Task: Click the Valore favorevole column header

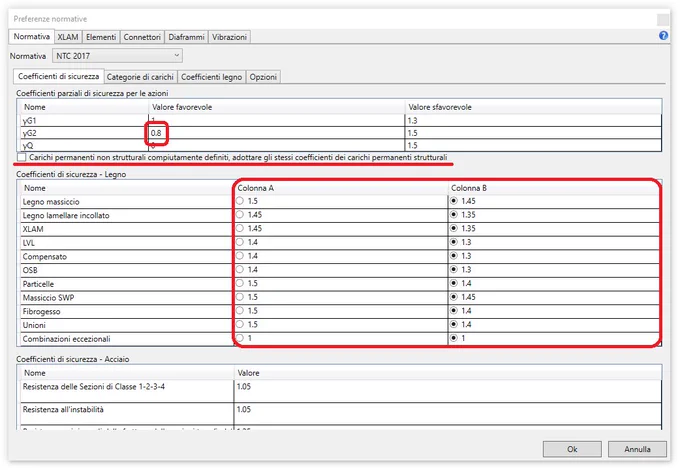Action: (276, 107)
